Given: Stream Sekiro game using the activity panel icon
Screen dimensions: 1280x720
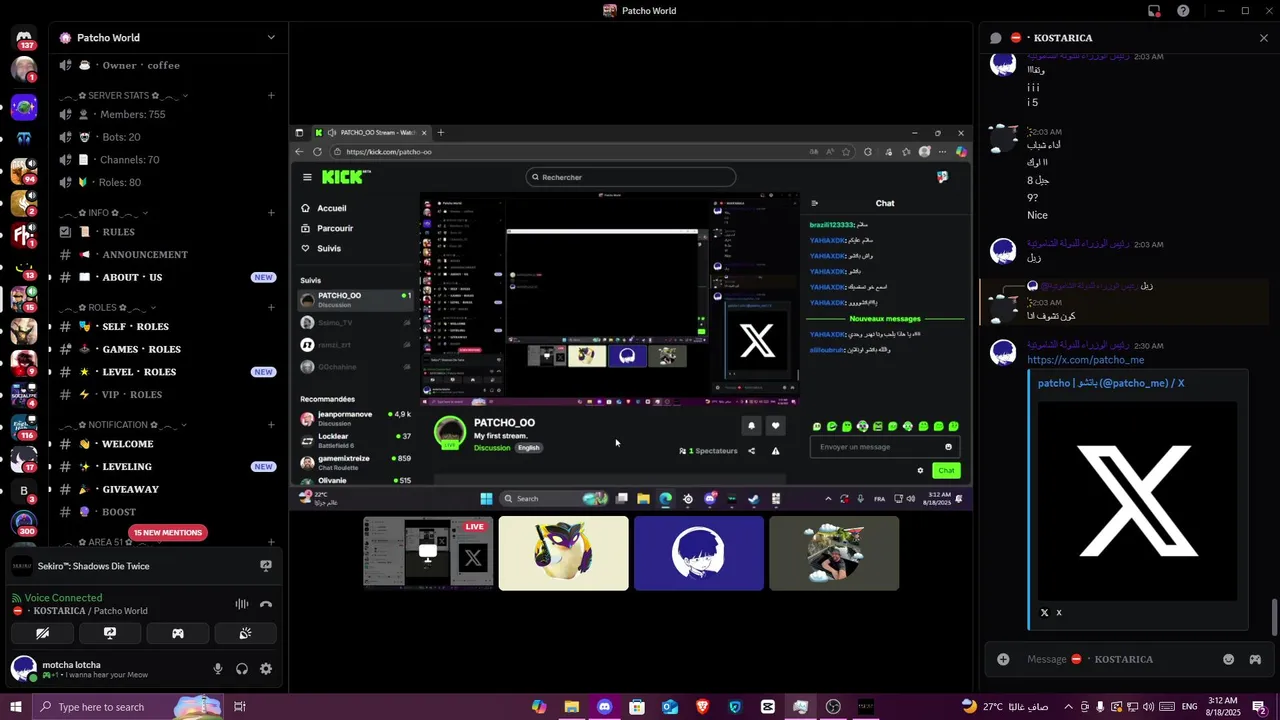Looking at the screenshot, I should (266, 566).
